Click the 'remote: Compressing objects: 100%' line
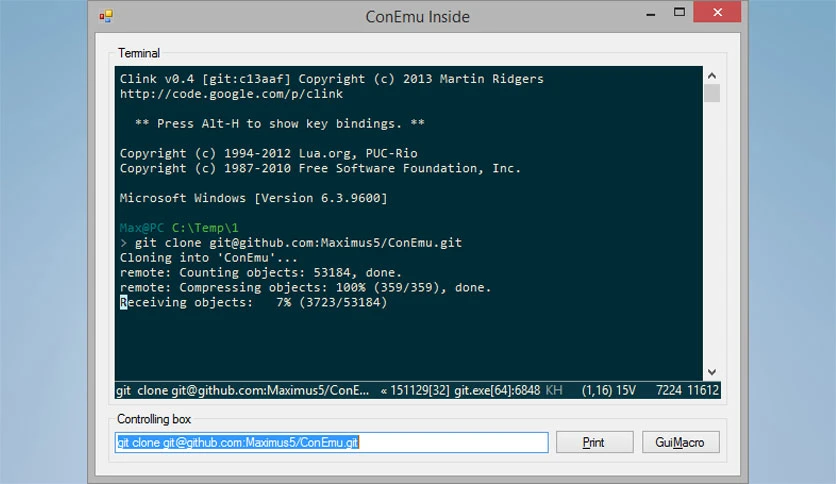This screenshot has height=484, width=836. click(x=305, y=288)
